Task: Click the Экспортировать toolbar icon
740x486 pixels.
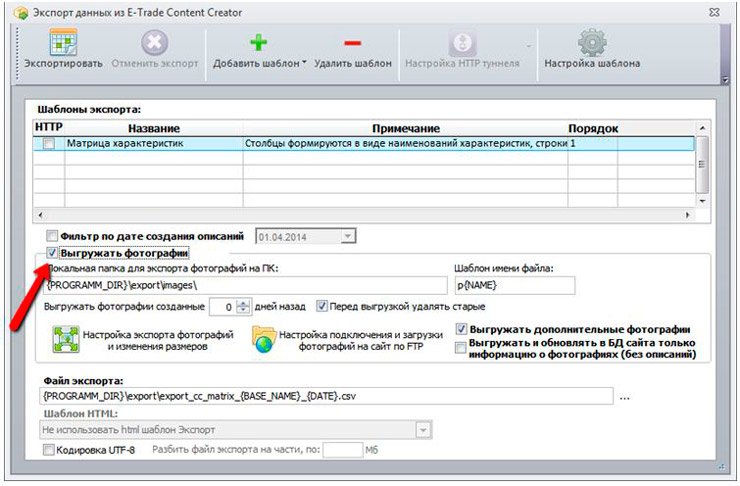Action: 64,42
